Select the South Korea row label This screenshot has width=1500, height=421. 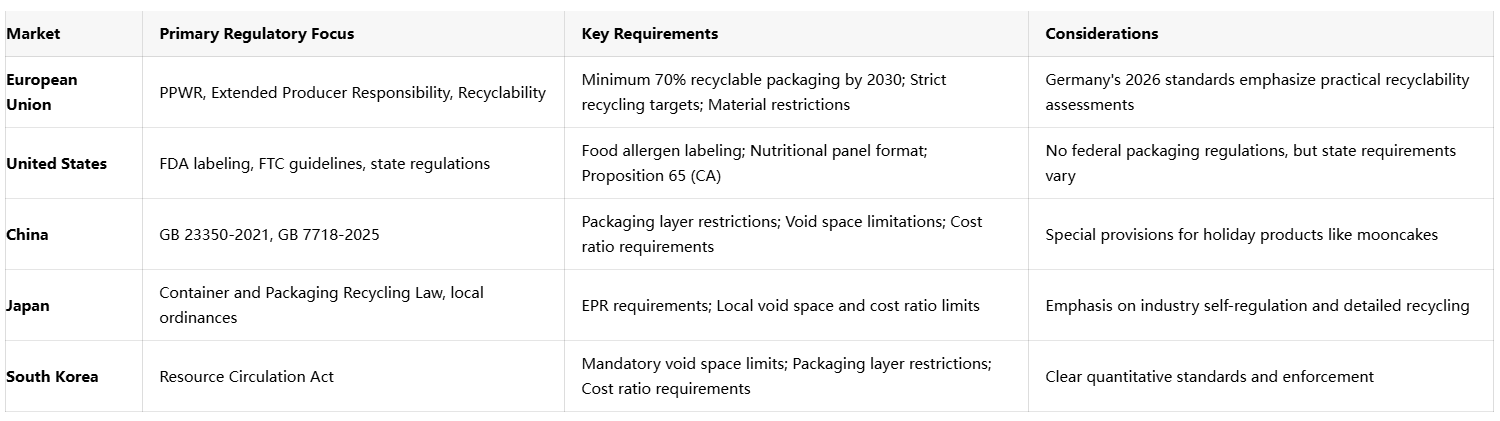pos(52,377)
